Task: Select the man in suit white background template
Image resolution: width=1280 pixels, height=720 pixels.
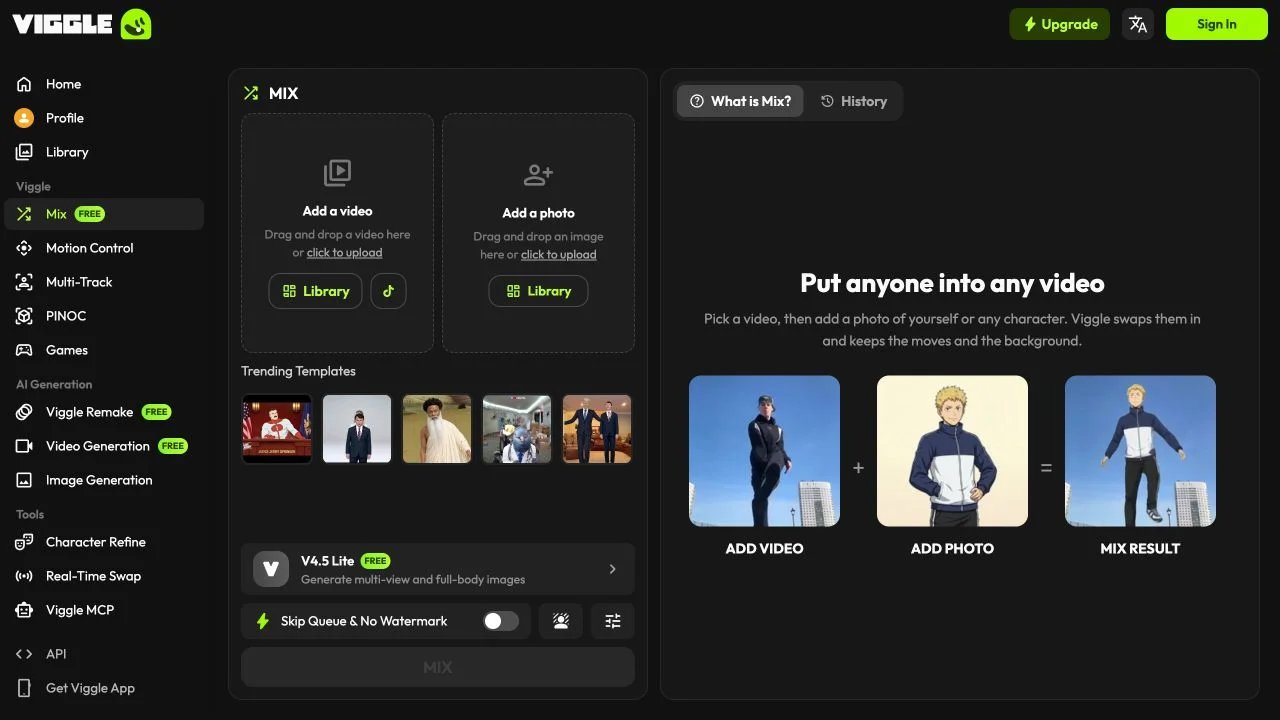Action: pos(357,429)
